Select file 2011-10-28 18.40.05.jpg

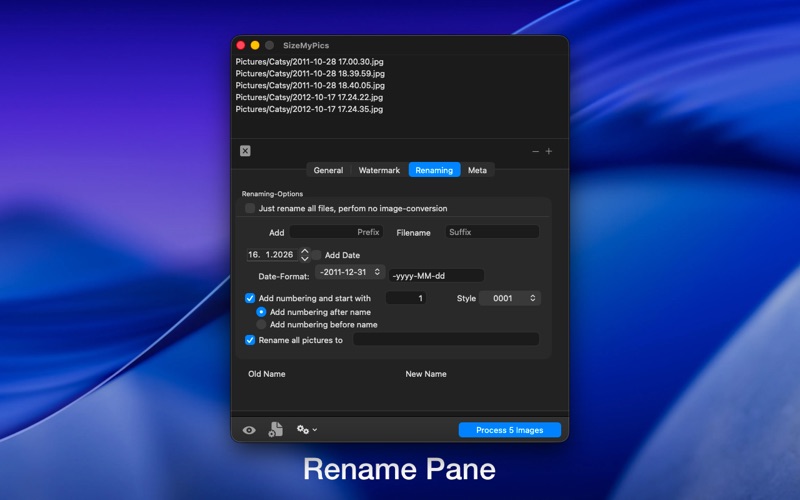[310, 85]
